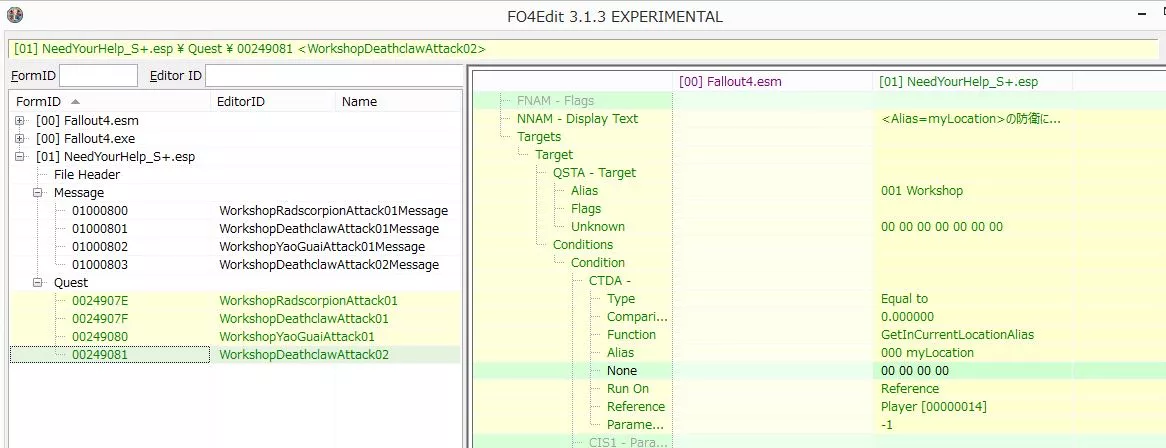Select the WorkshopYaoGuaiAttack01 quest record
Viewport: 1166px width, 448px height.
(297, 337)
